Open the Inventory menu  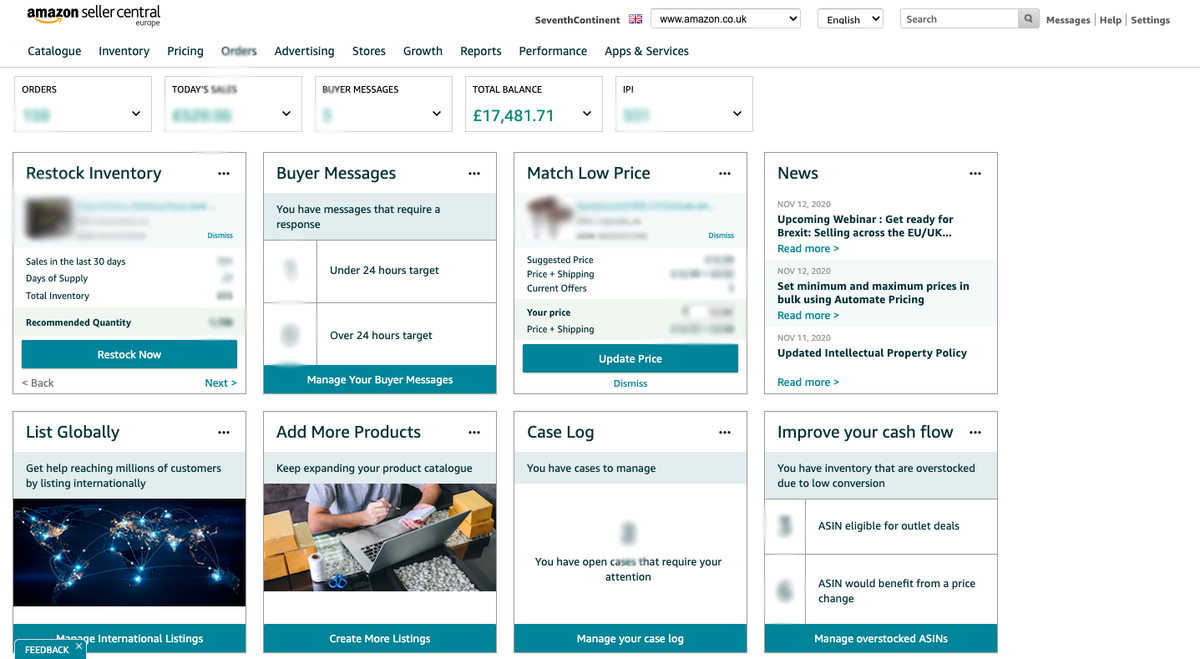click(124, 51)
